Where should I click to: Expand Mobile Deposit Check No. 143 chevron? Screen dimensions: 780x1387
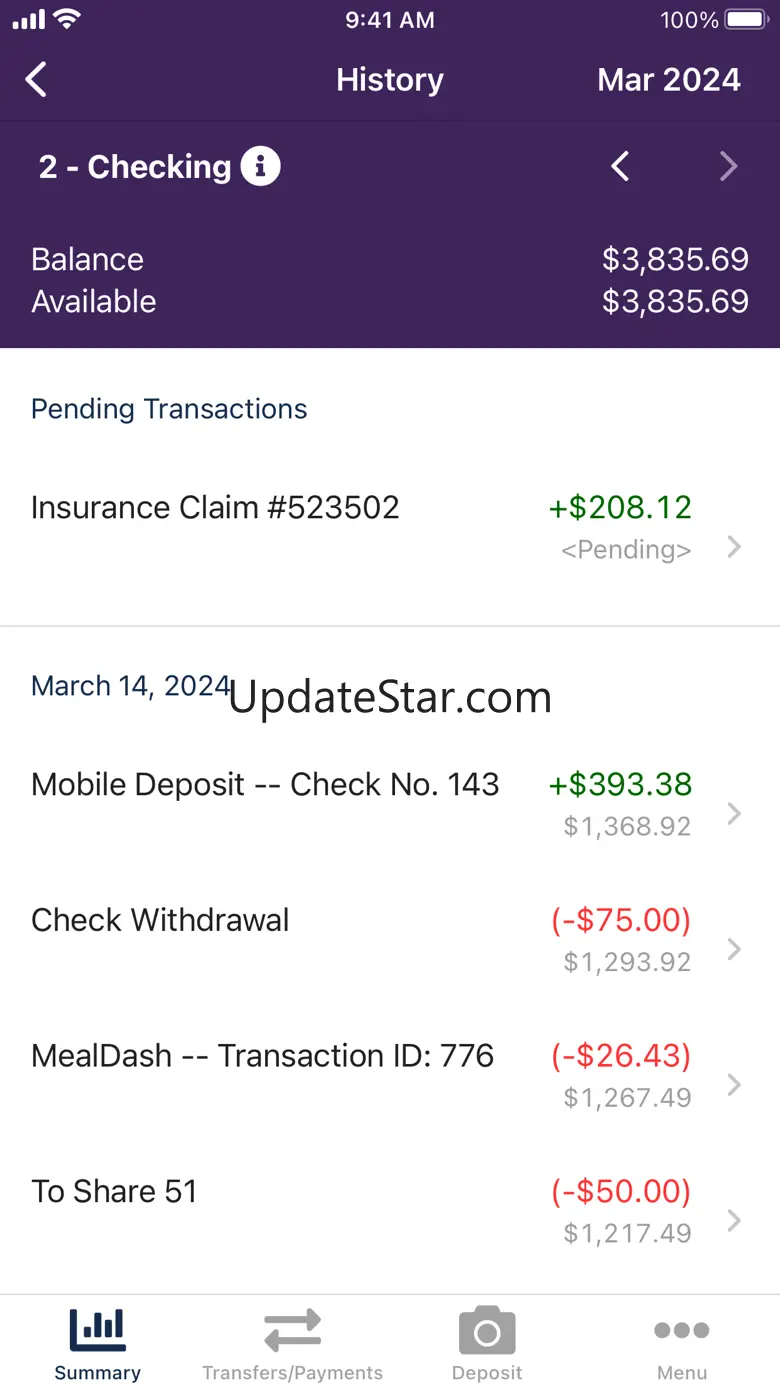(x=734, y=813)
